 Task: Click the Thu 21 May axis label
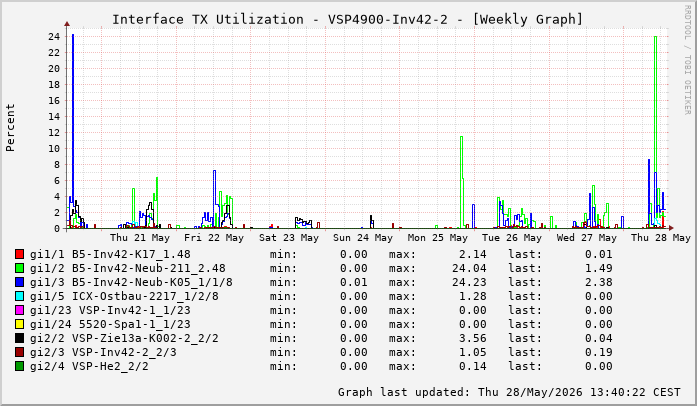point(140,238)
